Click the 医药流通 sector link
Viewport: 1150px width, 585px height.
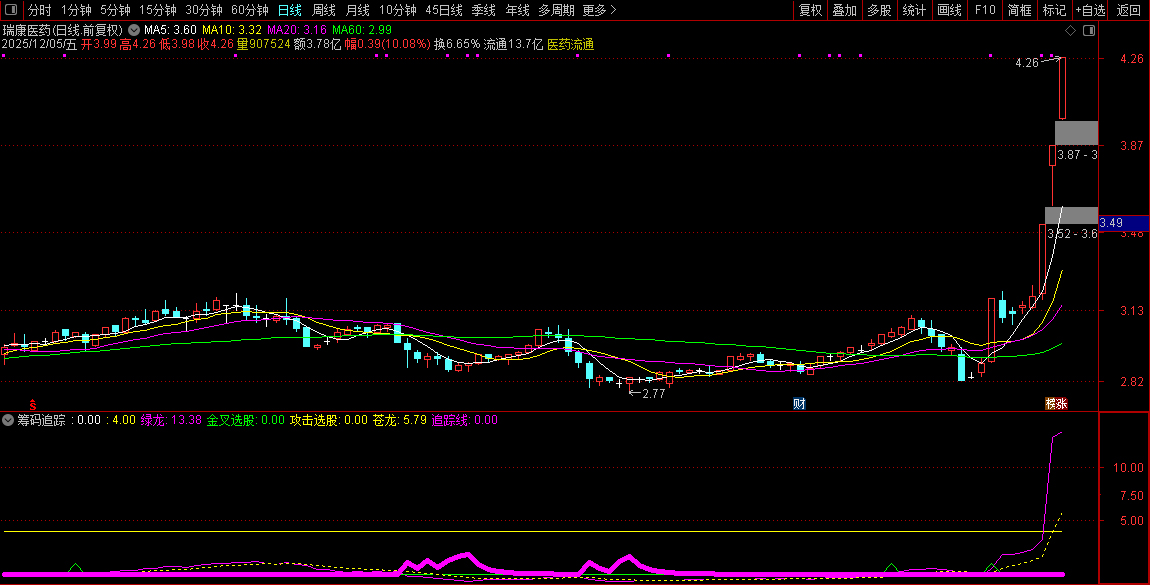point(571,45)
